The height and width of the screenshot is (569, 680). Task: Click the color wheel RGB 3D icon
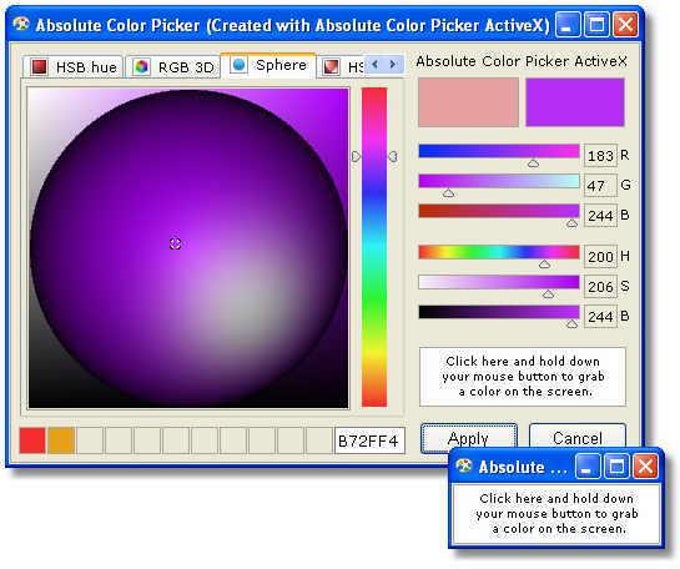pos(141,67)
